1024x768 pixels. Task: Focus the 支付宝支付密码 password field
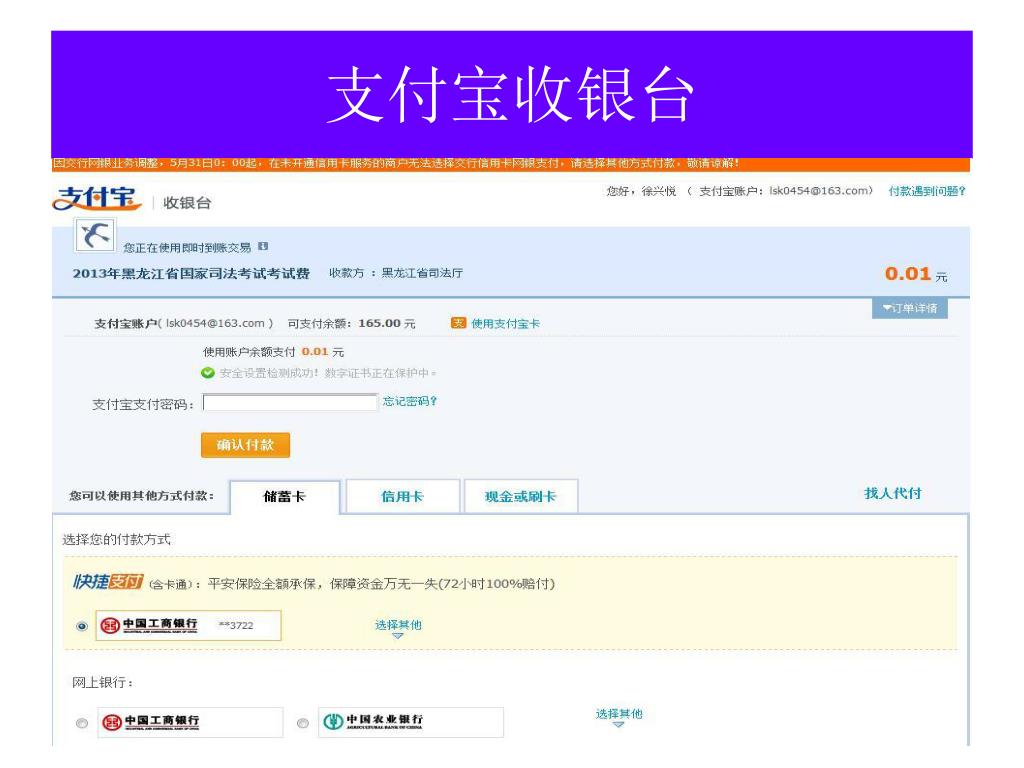(290, 402)
